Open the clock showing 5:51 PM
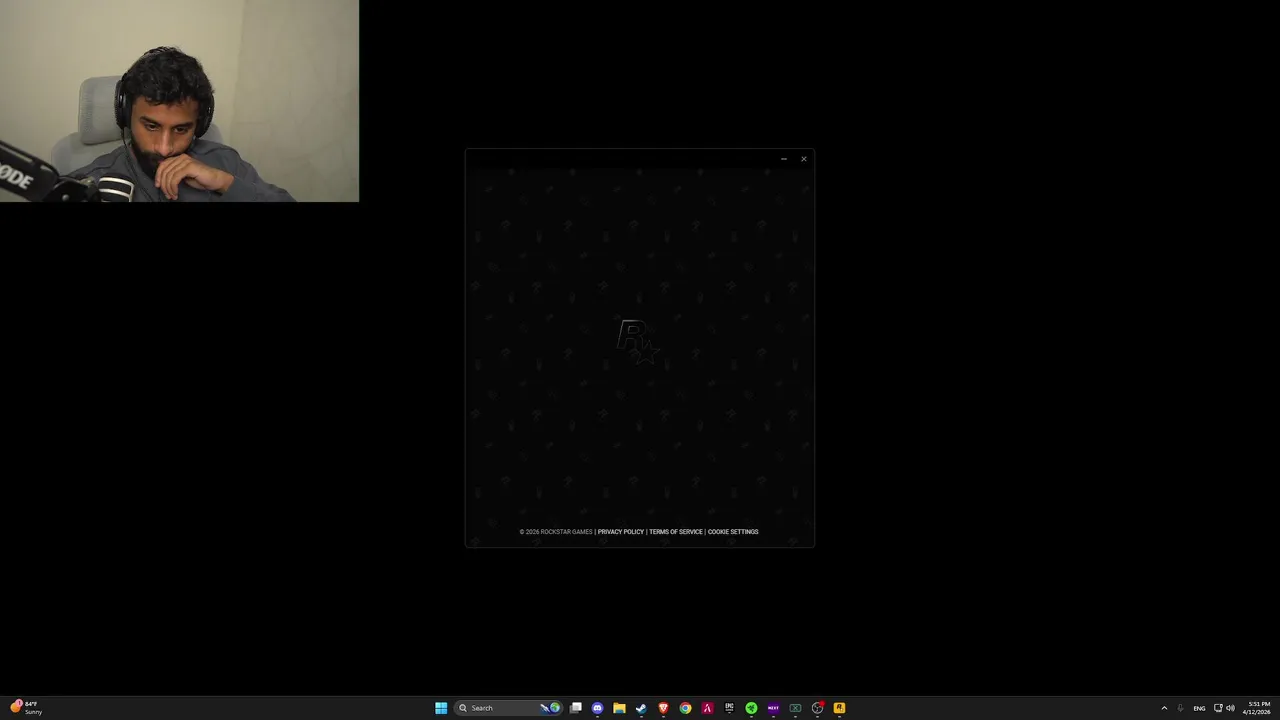The width and height of the screenshot is (1280, 720). 1258,708
